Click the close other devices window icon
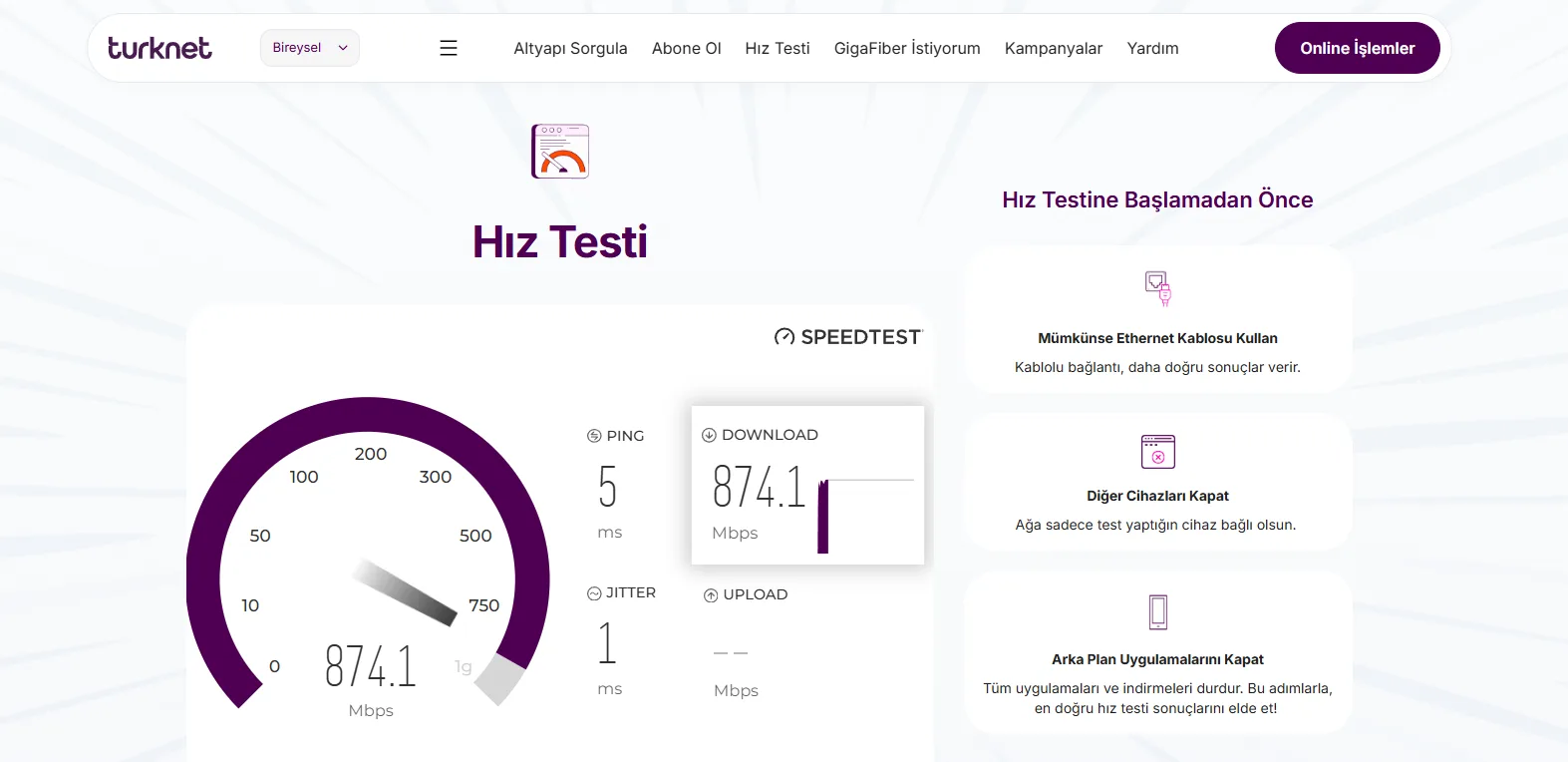The image size is (1568, 762). click(1157, 451)
